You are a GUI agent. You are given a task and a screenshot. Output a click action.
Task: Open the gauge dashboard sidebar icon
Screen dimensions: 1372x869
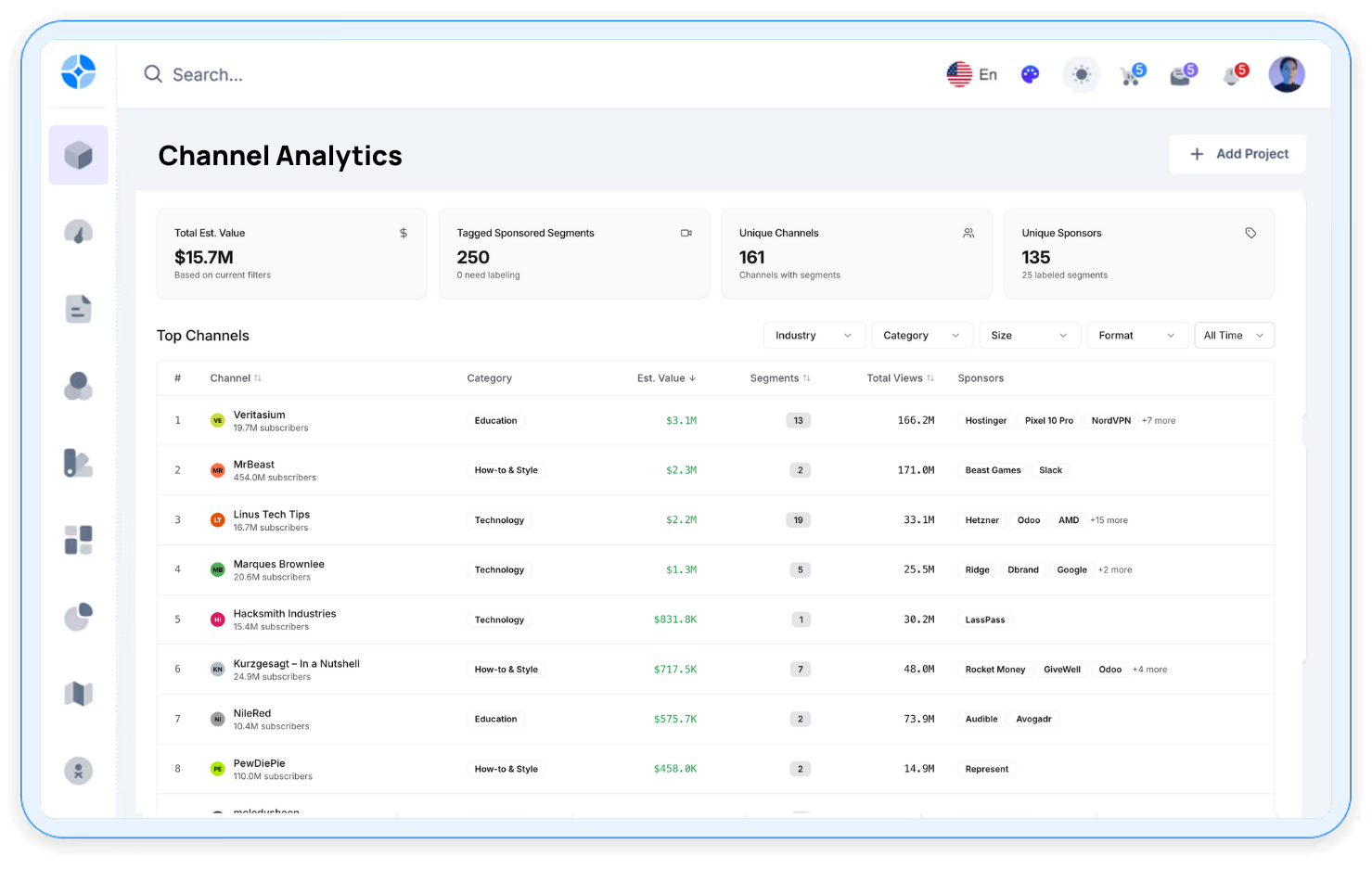[x=78, y=232]
